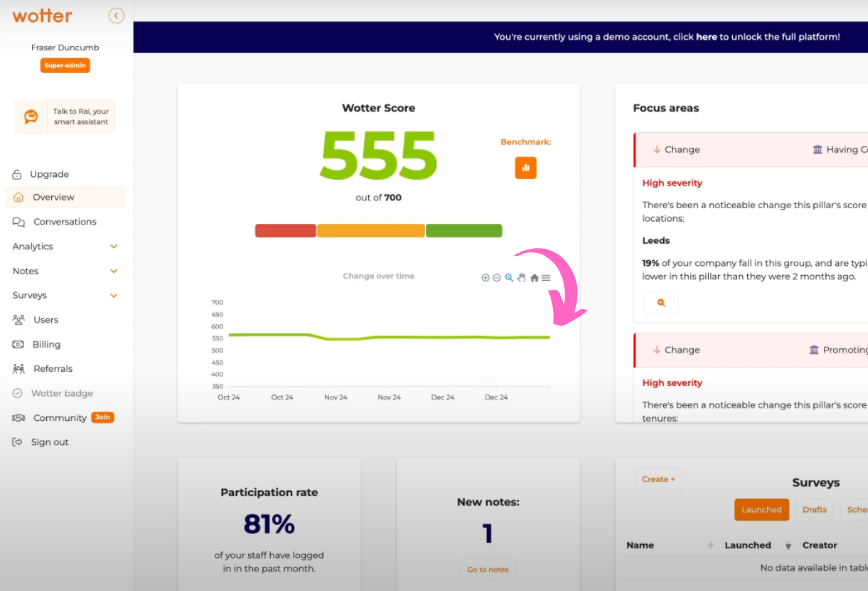
Task: Click the Upgrade lock icon
Action: (x=17, y=174)
